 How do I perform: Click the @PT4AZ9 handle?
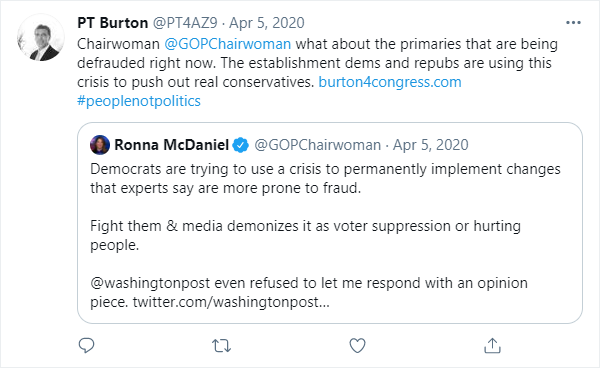tap(185, 23)
